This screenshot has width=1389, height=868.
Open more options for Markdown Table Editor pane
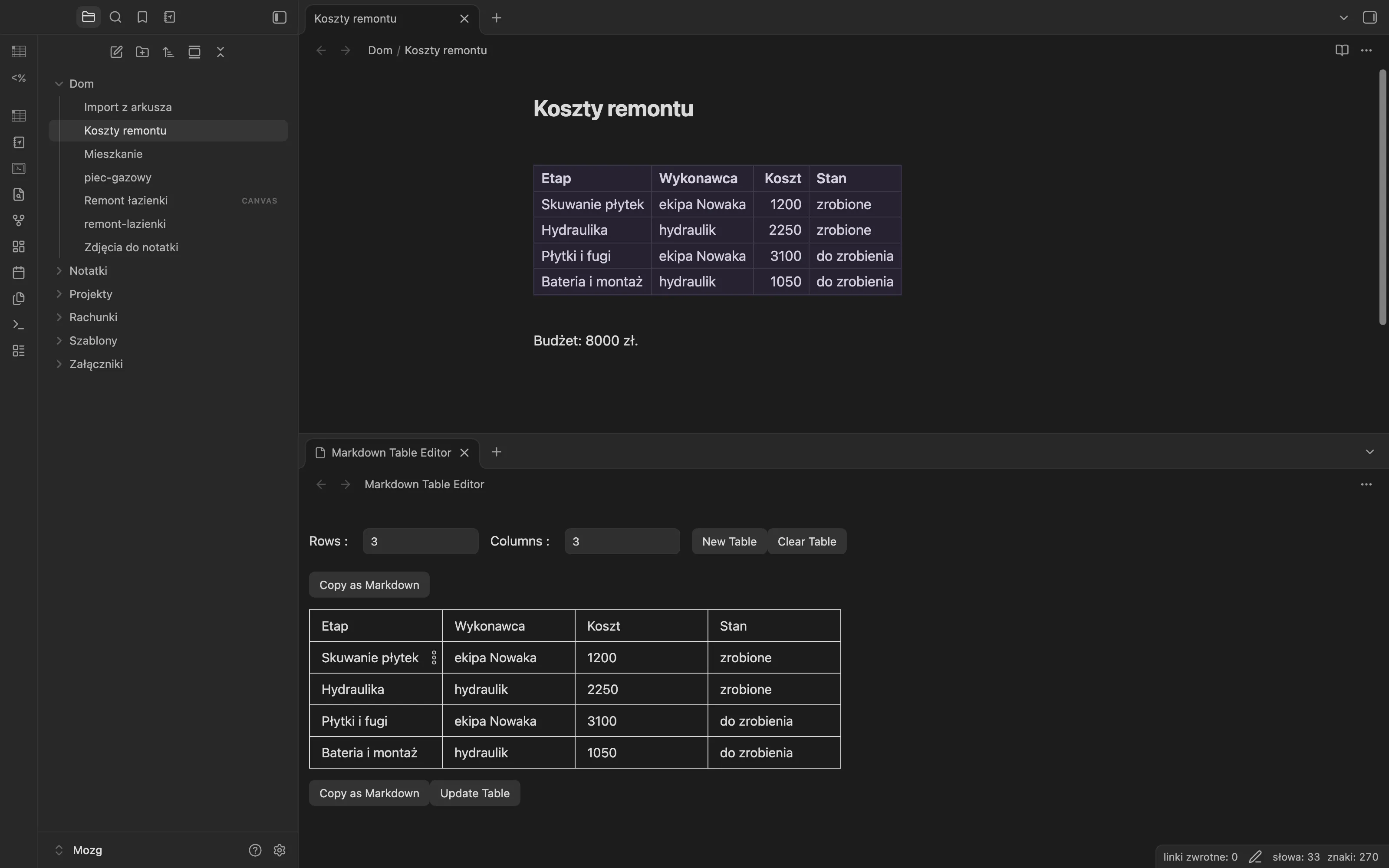tap(1366, 484)
